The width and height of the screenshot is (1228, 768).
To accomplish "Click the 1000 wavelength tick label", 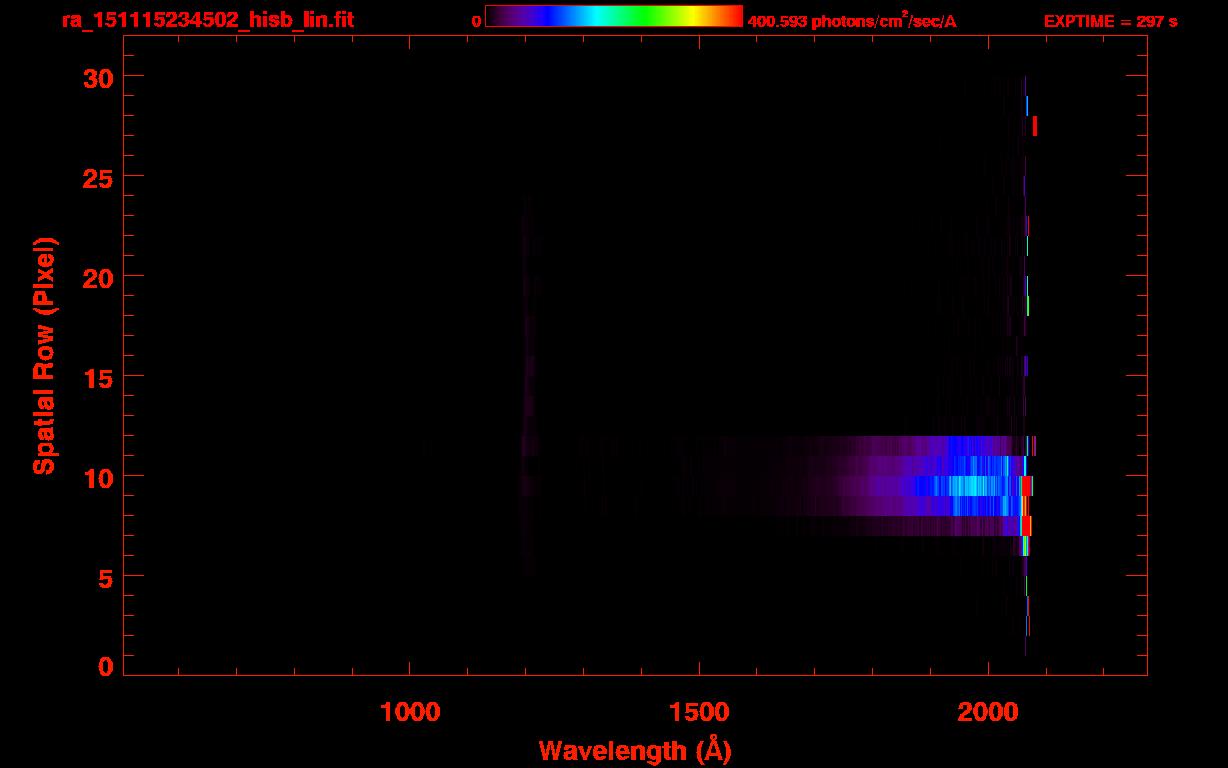I will click(x=410, y=712).
